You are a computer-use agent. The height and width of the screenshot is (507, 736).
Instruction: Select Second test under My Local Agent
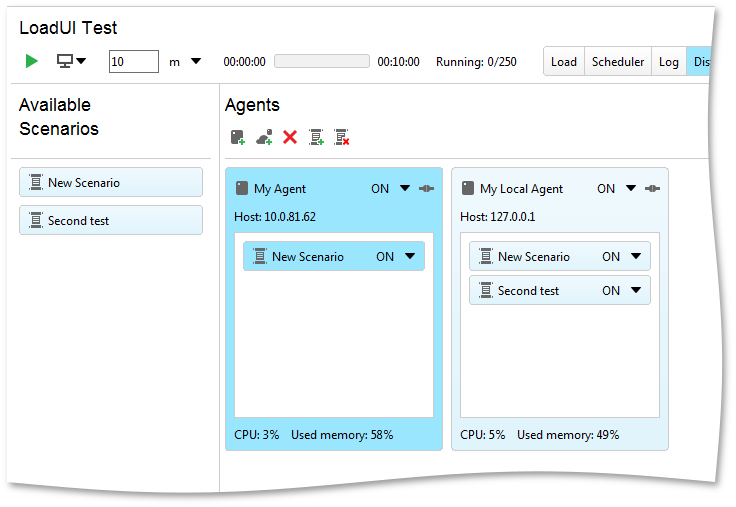point(560,290)
